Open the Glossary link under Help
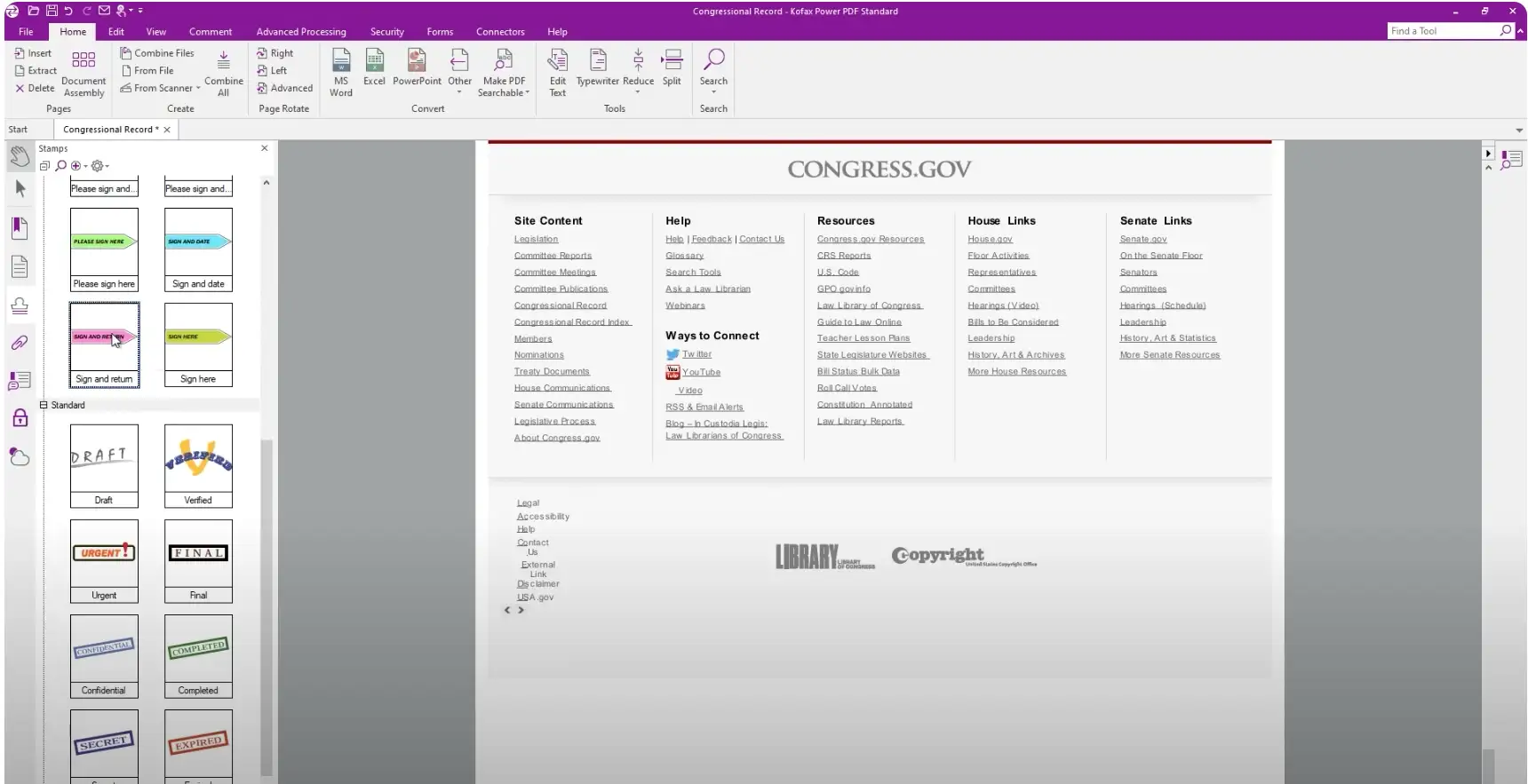Screen dimensions: 1528x784 tap(684, 256)
